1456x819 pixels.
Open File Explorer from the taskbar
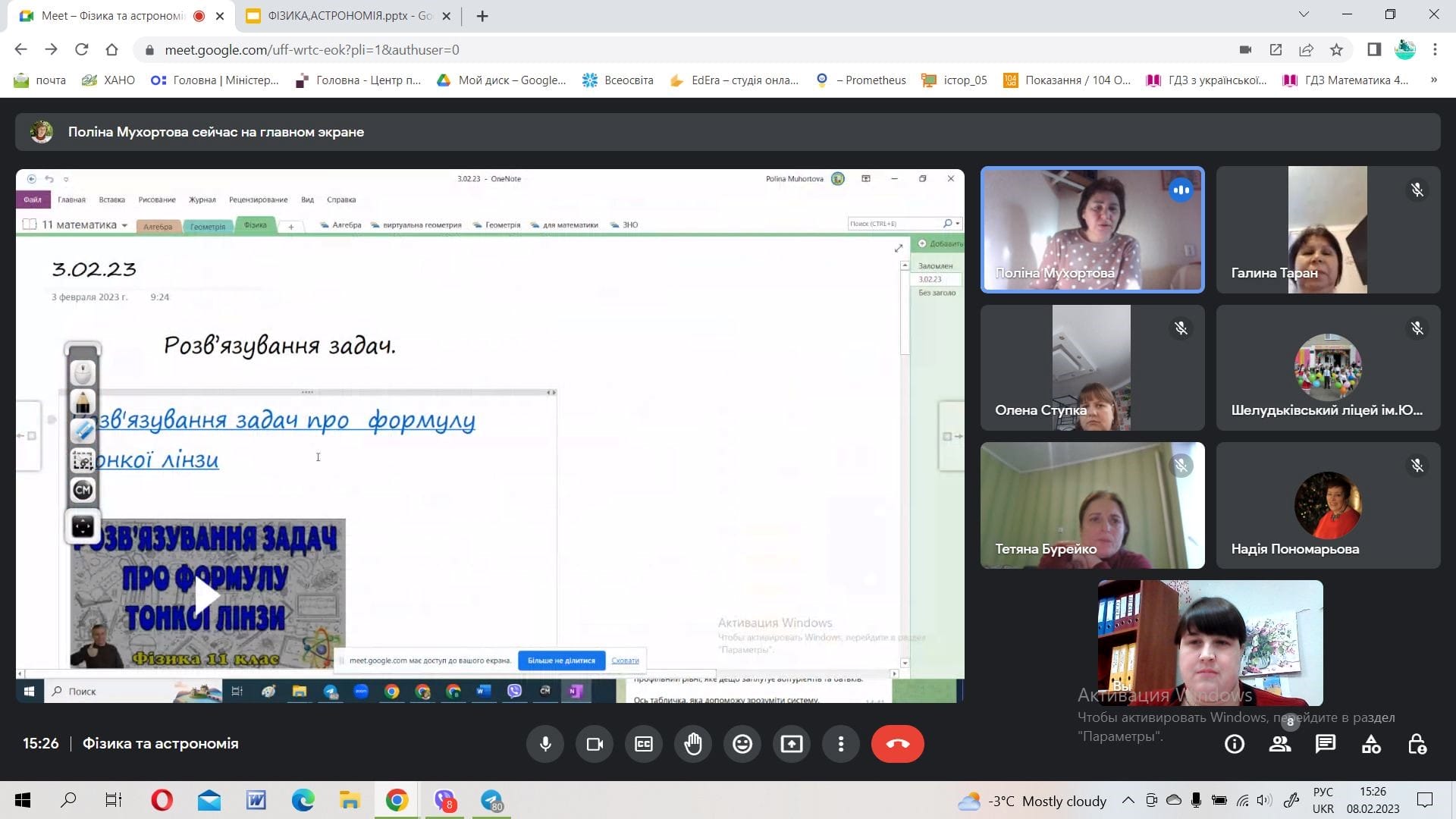pyautogui.click(x=350, y=800)
